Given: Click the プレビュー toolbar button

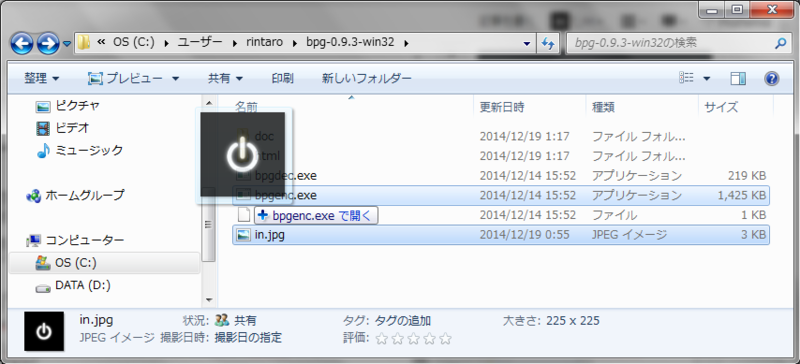Looking at the screenshot, I should [126, 79].
